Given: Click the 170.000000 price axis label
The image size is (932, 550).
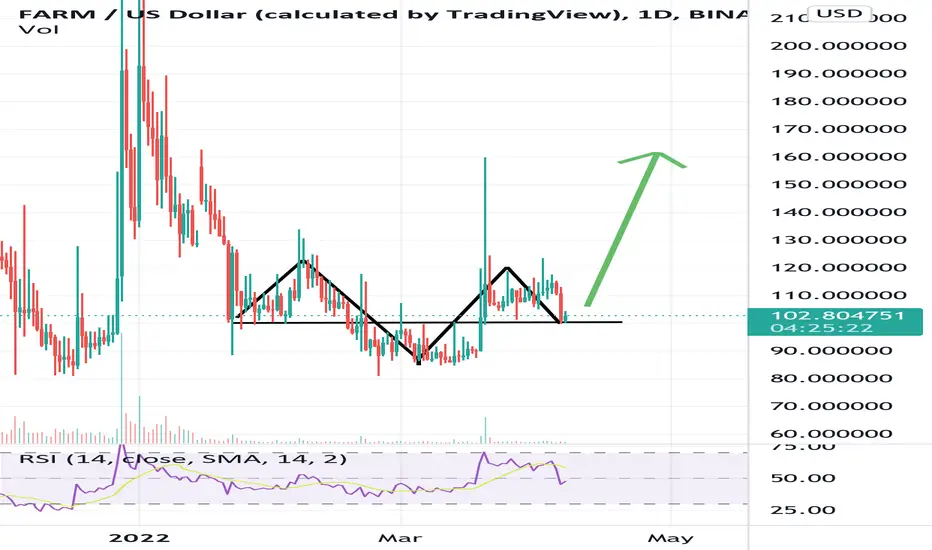Looking at the screenshot, I should (839, 129).
